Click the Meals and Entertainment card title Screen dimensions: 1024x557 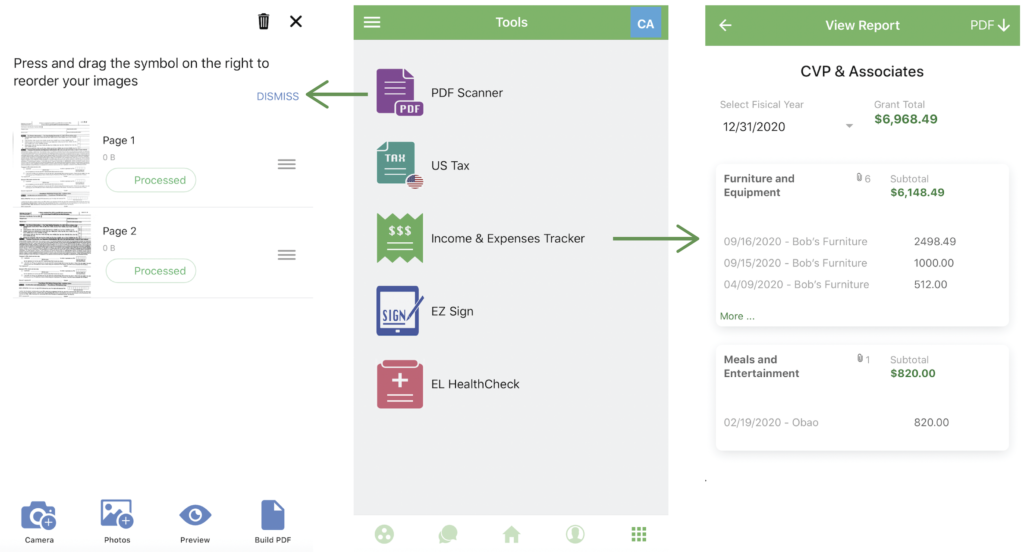[761, 366]
